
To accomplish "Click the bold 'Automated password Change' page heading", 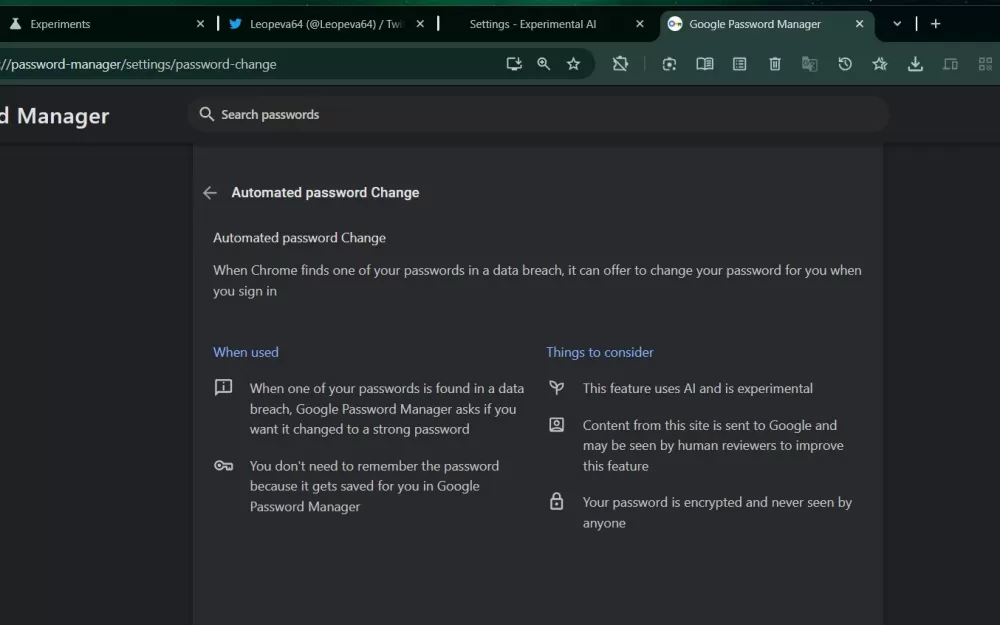I will 325,193.
